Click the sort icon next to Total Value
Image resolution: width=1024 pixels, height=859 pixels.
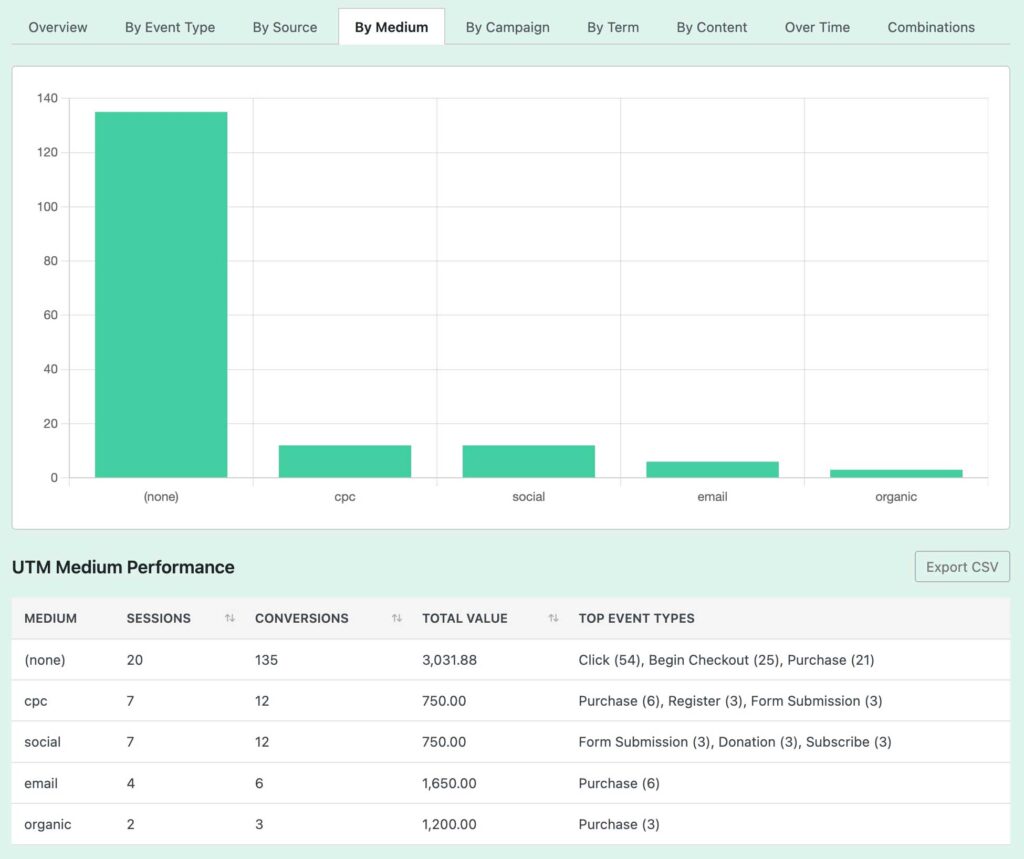point(553,618)
